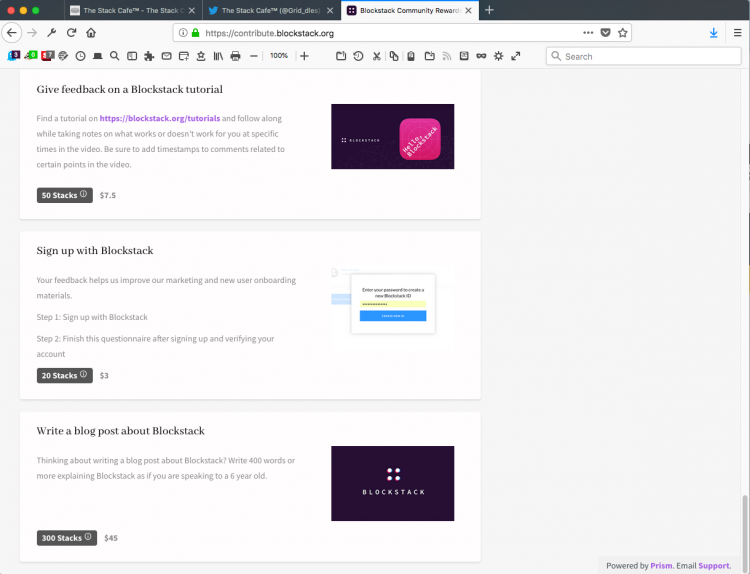
Task: Click the 20 Stacks reward badge
Action: [x=65, y=375]
